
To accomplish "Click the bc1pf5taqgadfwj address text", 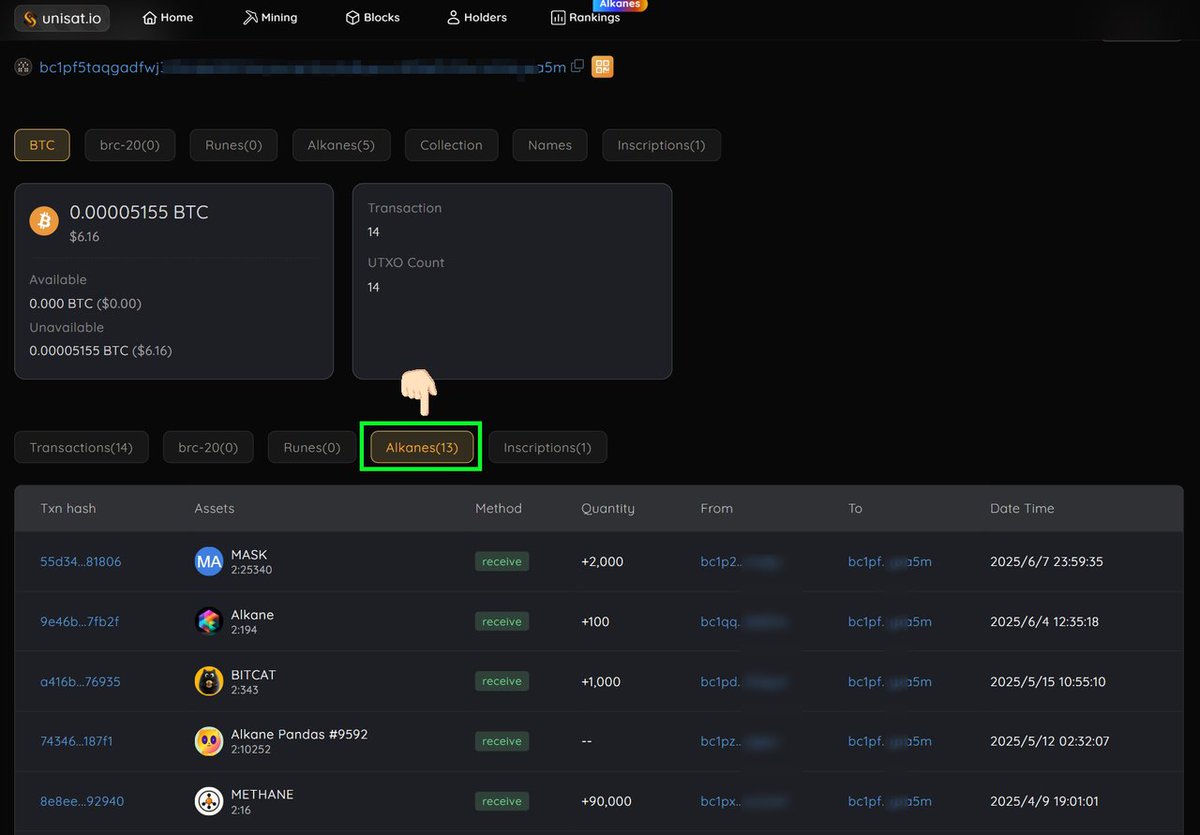I will point(302,67).
